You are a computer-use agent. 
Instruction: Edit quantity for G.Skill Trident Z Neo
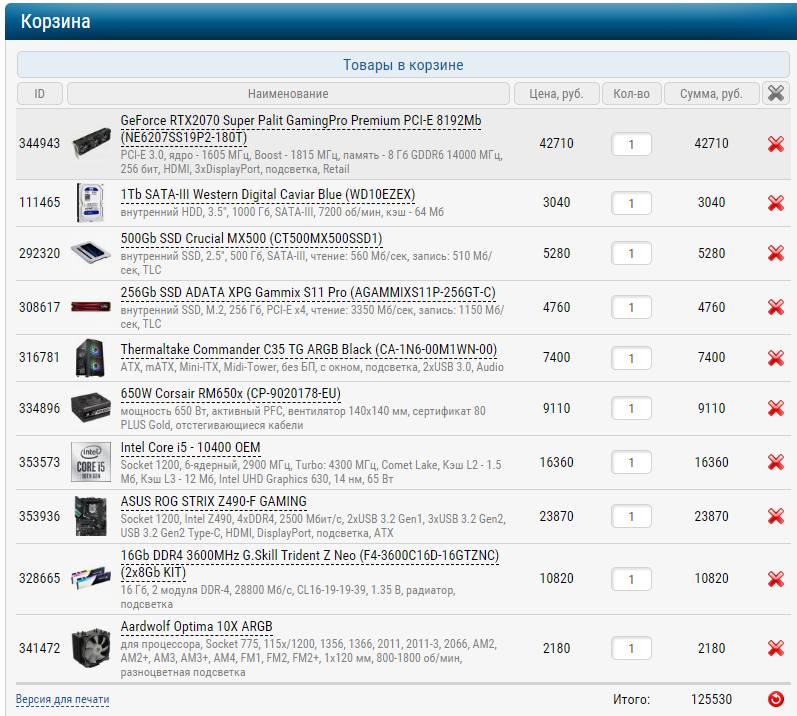click(631, 579)
